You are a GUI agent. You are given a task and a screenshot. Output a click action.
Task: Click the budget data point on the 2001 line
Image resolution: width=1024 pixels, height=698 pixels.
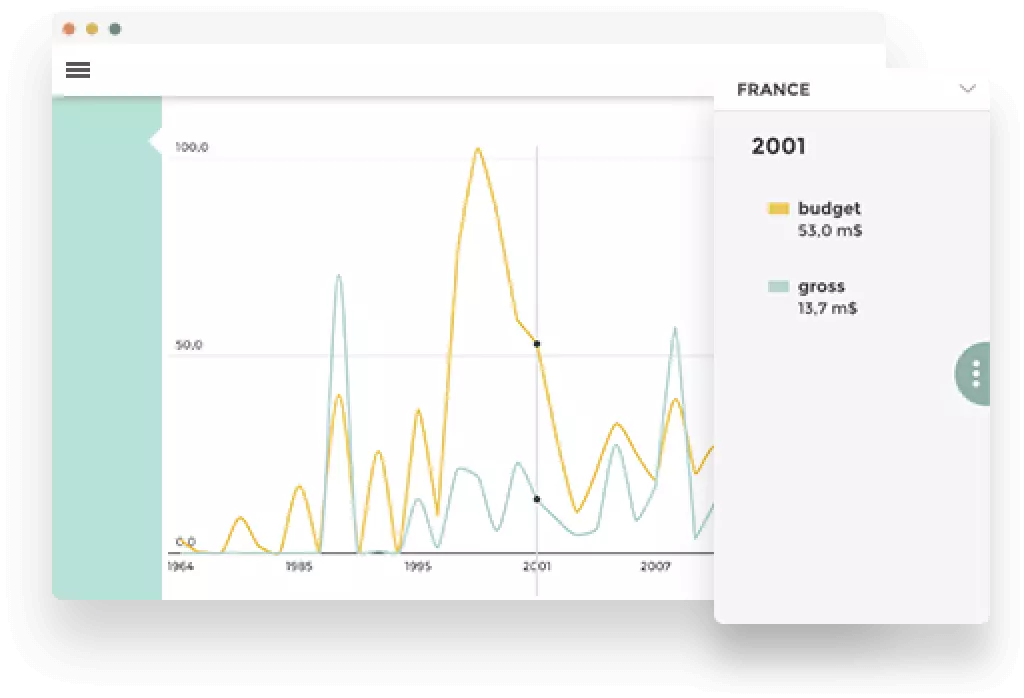pos(537,344)
